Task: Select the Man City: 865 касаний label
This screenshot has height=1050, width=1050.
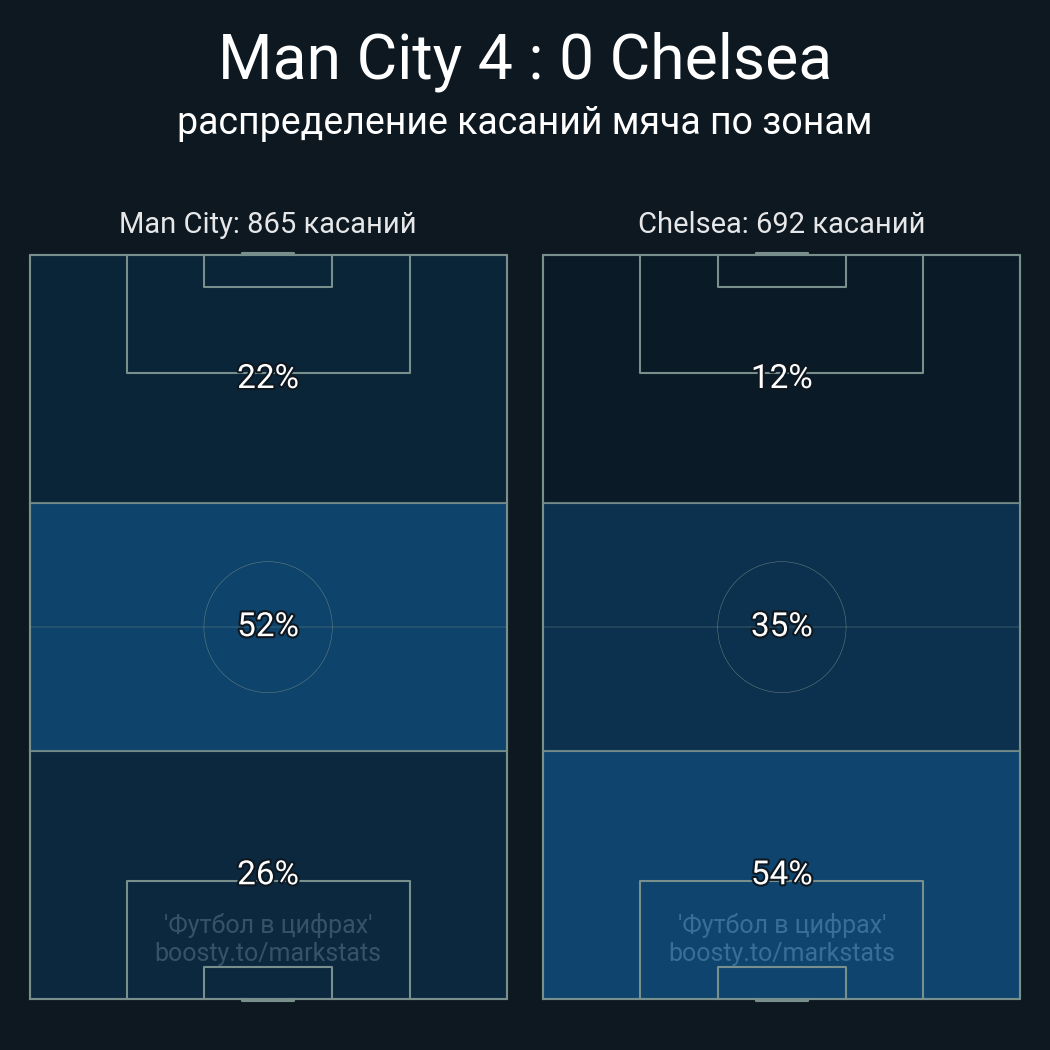Action: point(267,223)
